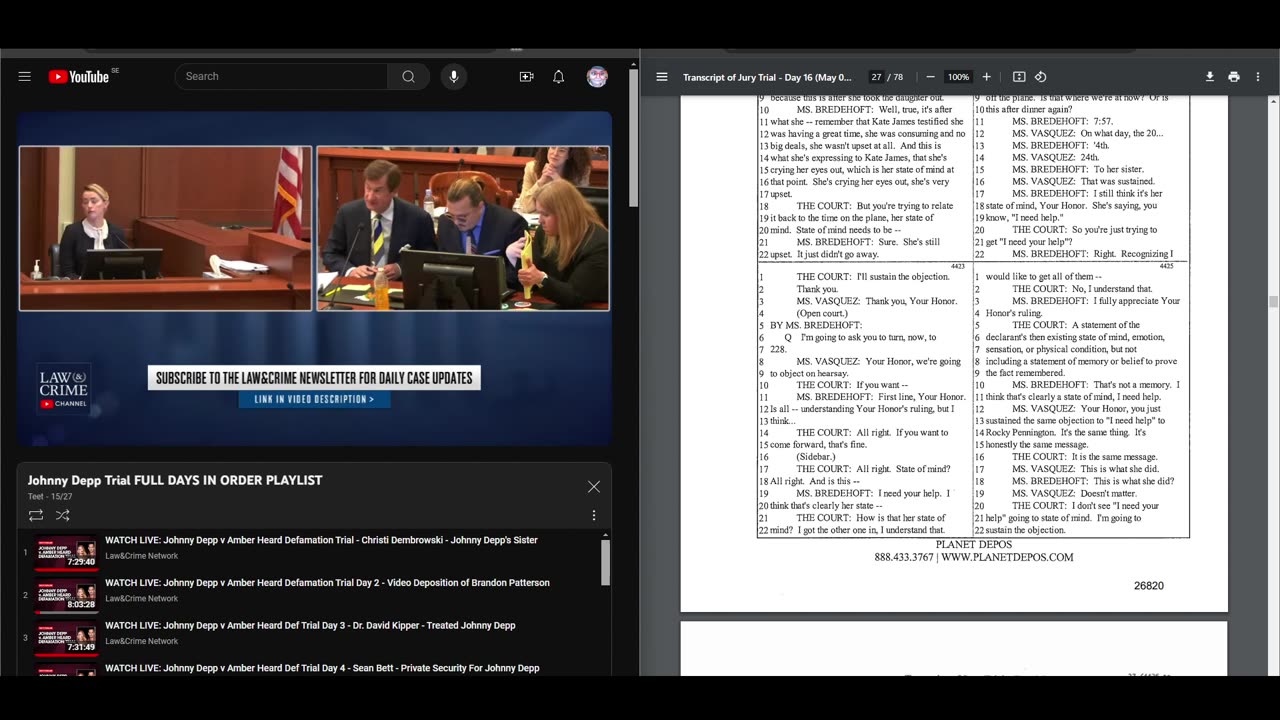Zoom out the PDF with minus button
The height and width of the screenshot is (720, 1280).
[x=930, y=77]
